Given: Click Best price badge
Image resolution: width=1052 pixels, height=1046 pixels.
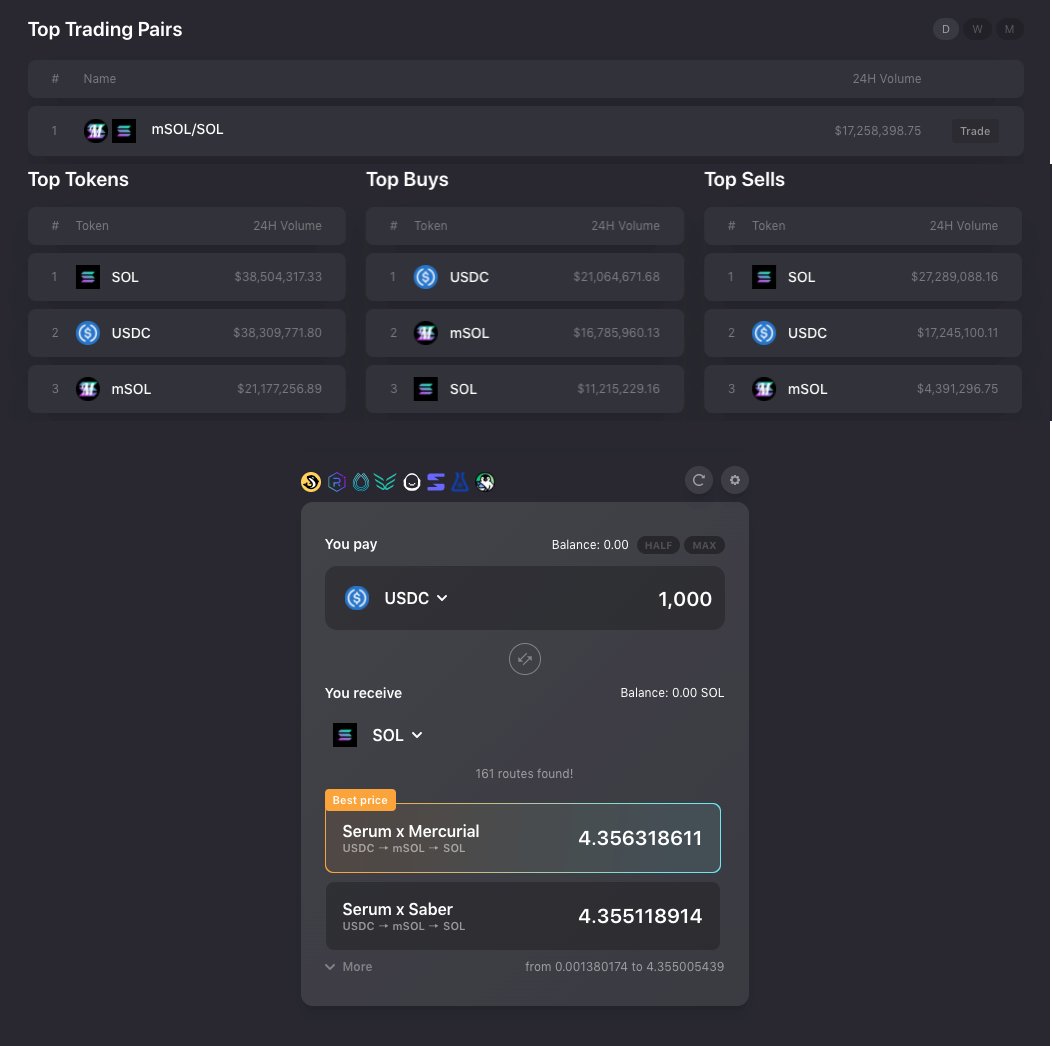Looking at the screenshot, I should pos(360,800).
